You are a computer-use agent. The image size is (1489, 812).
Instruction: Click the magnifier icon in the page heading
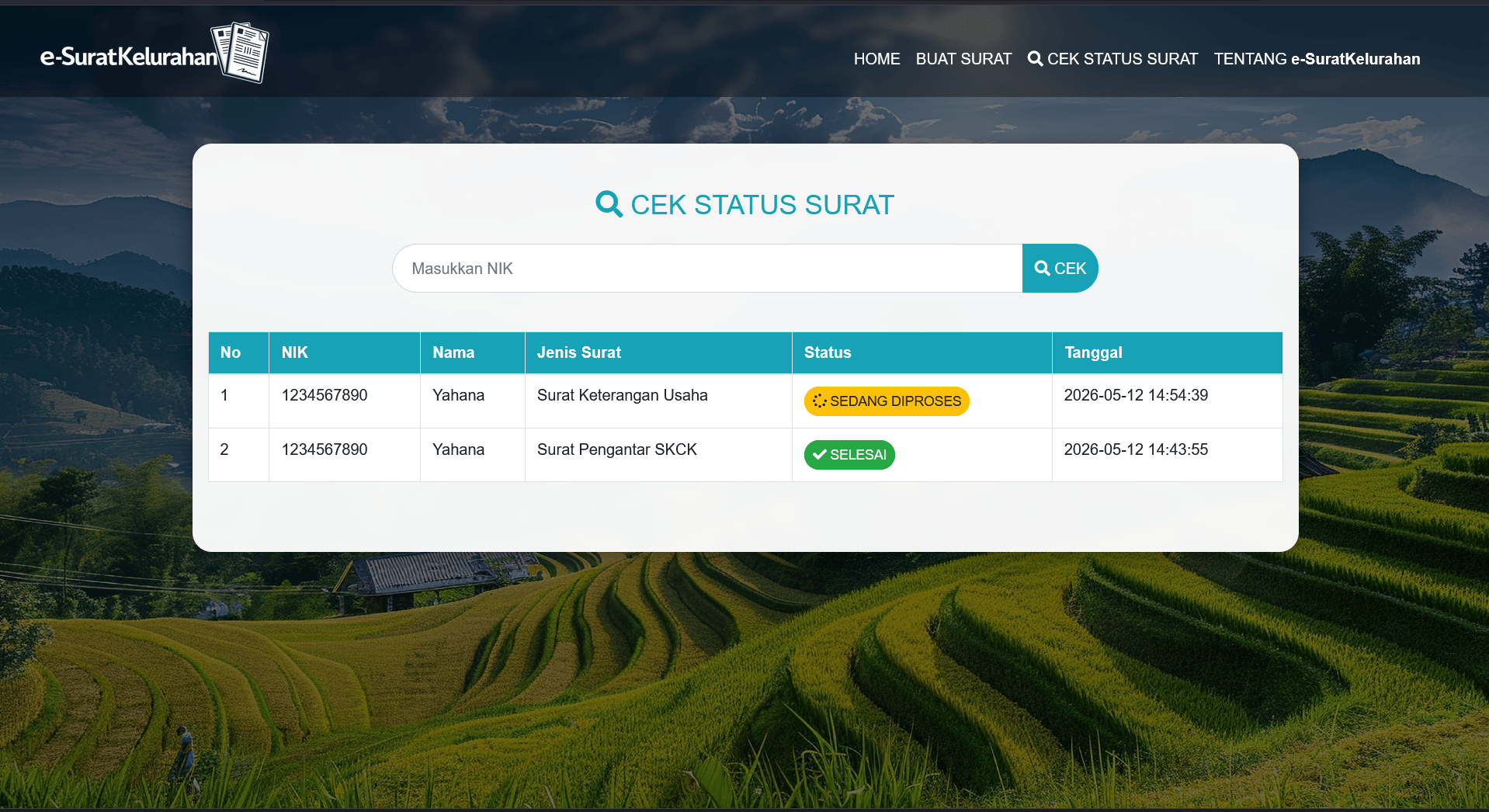coord(609,204)
